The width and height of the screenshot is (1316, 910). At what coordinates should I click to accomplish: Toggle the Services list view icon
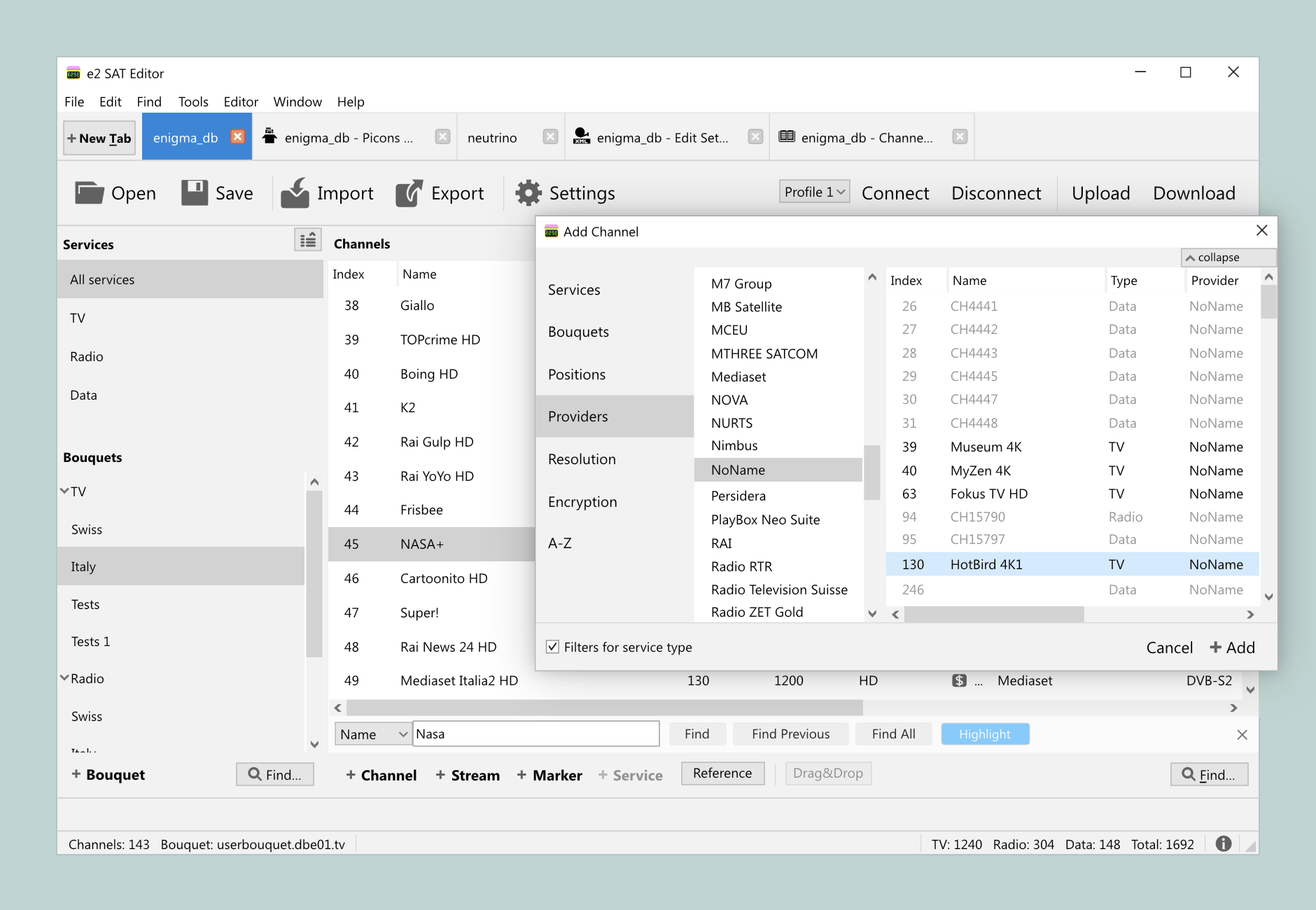(308, 240)
